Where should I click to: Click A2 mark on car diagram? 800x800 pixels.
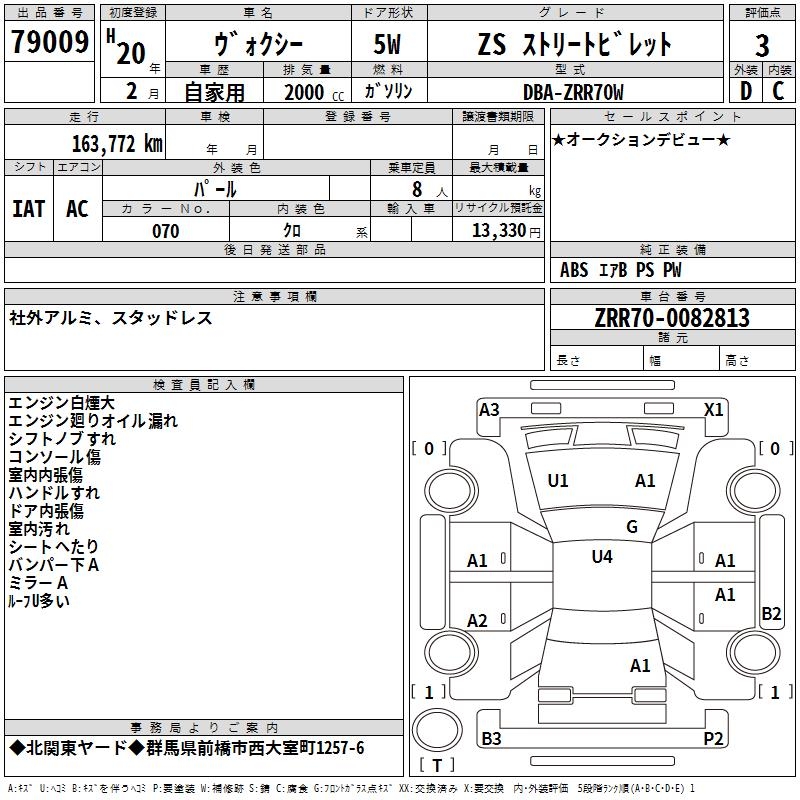(x=478, y=620)
